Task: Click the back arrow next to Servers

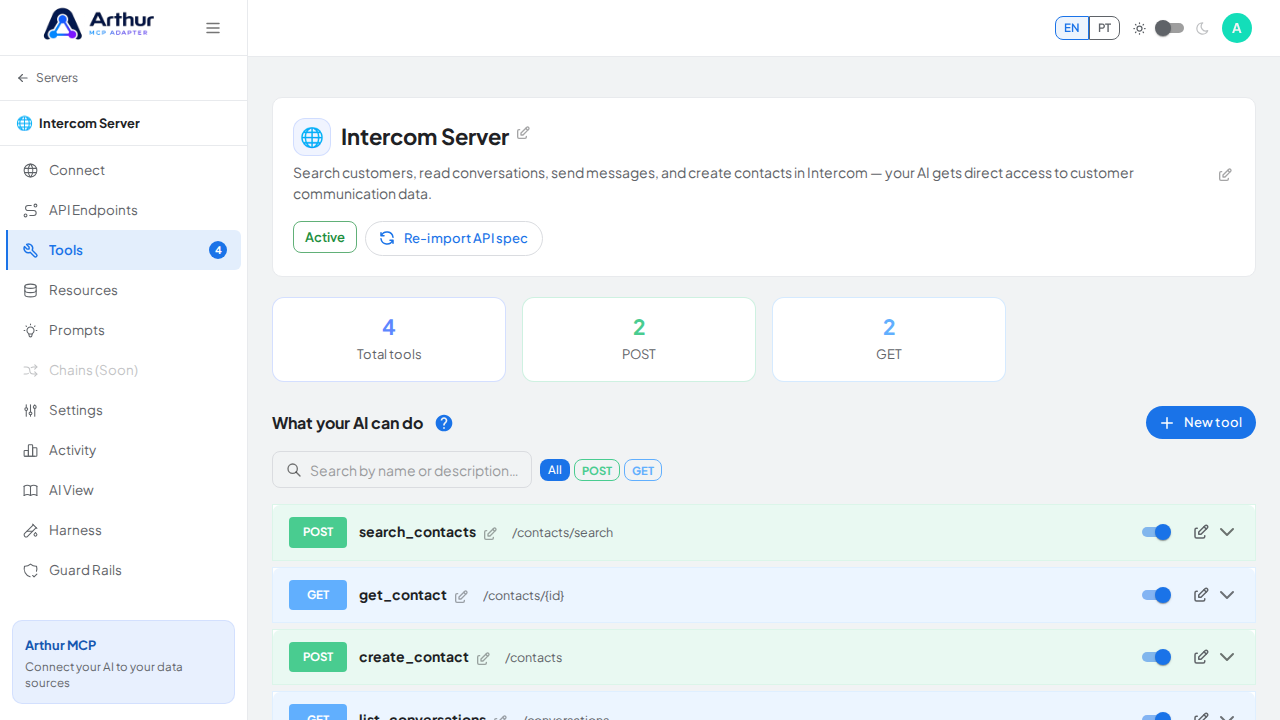Action: coord(23,78)
